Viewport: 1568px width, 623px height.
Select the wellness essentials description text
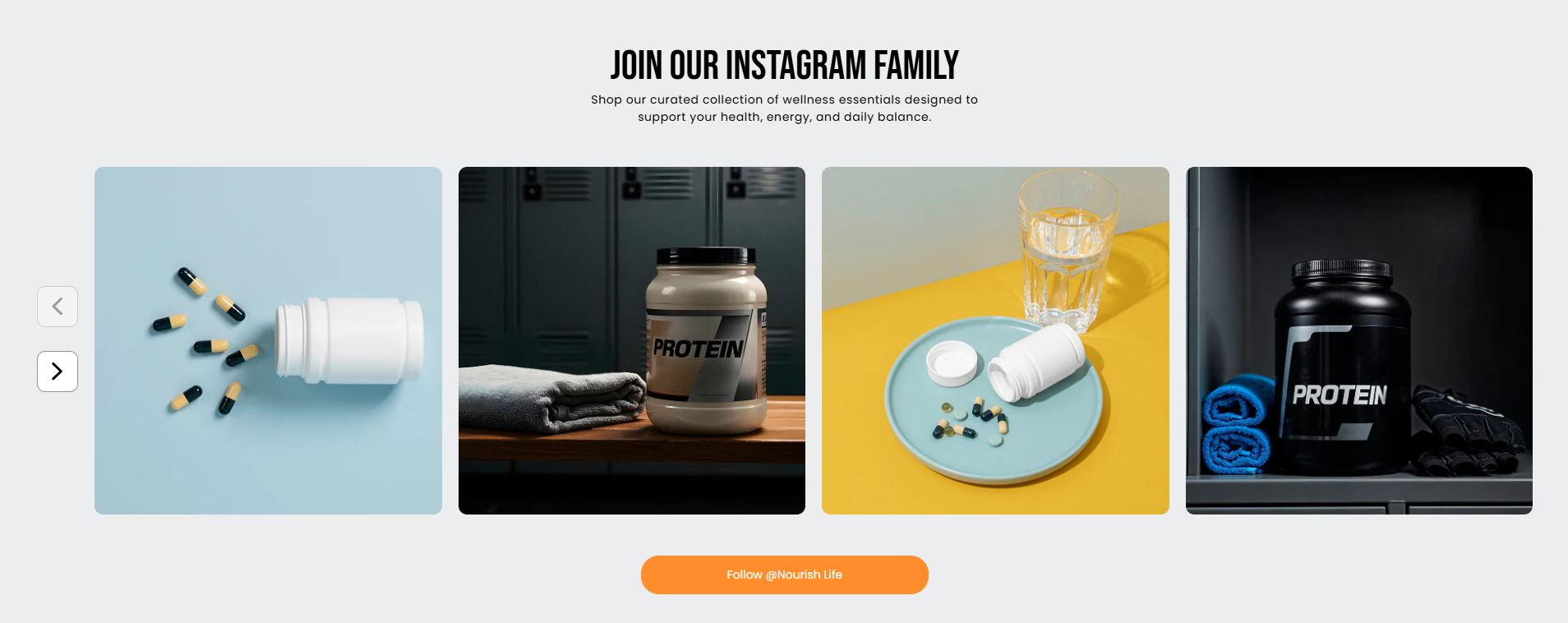[785, 108]
